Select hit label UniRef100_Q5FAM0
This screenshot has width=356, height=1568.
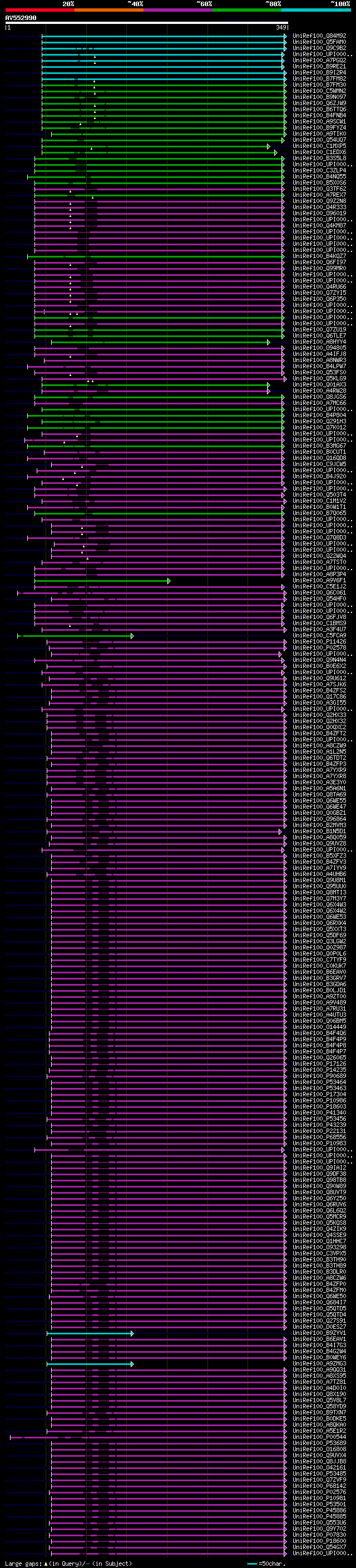pyautogui.click(x=319, y=42)
